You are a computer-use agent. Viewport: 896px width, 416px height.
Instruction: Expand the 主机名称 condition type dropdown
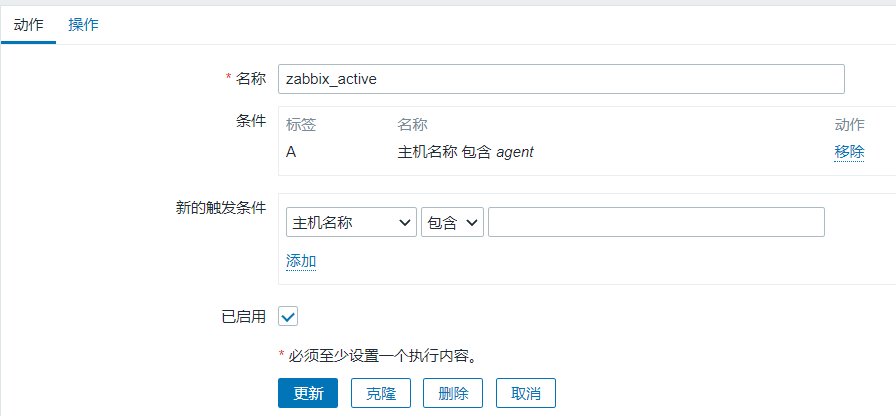pos(351,222)
